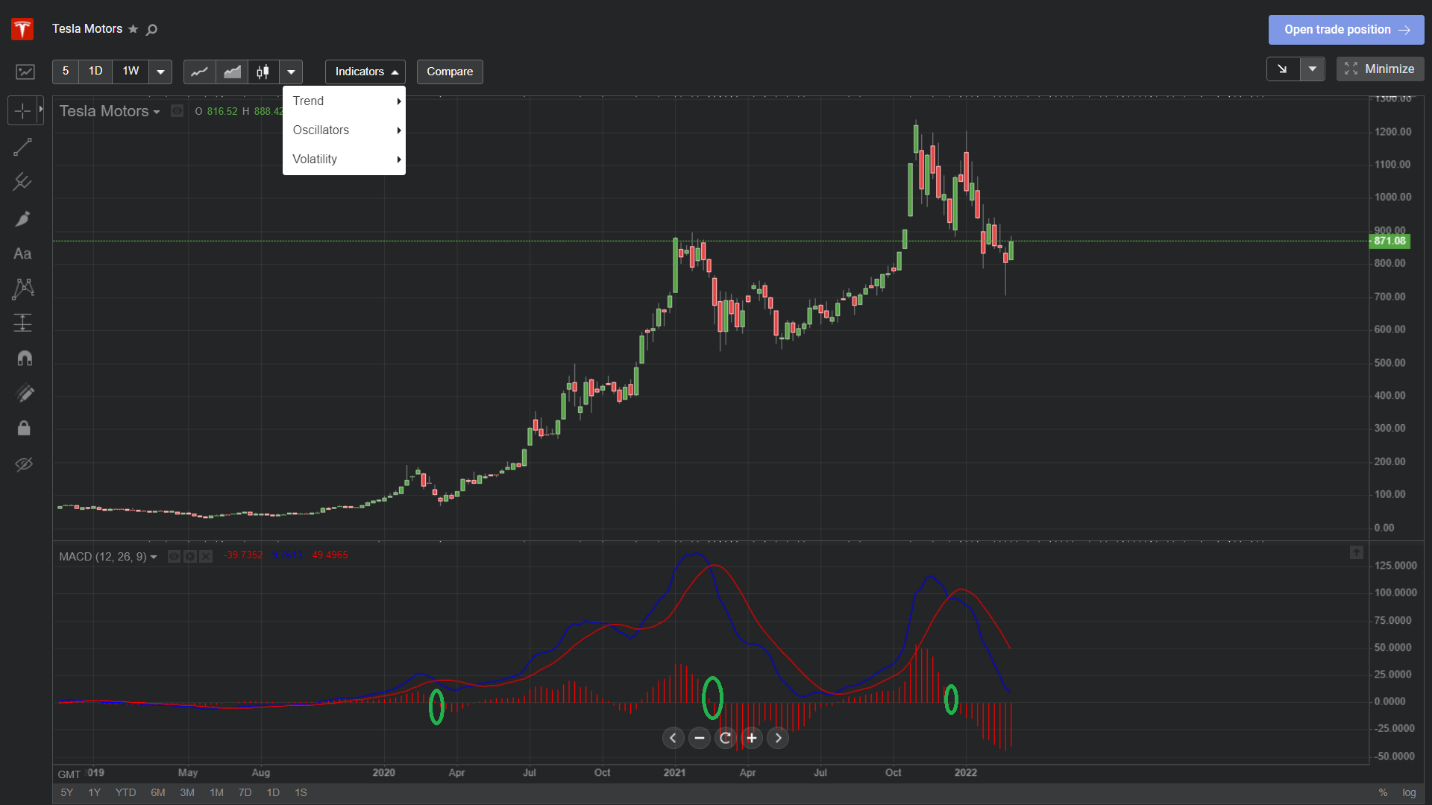The width and height of the screenshot is (1432, 805).
Task: Switch to candlestick chart type
Action: [x=263, y=72]
